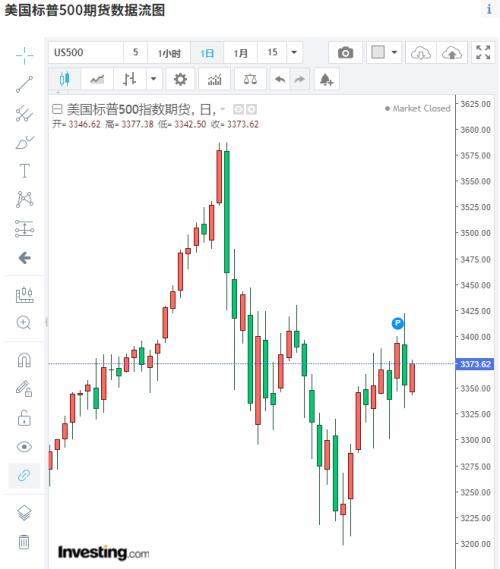Toggle lock all drawing tools
500x569 pixels.
(x=24, y=418)
